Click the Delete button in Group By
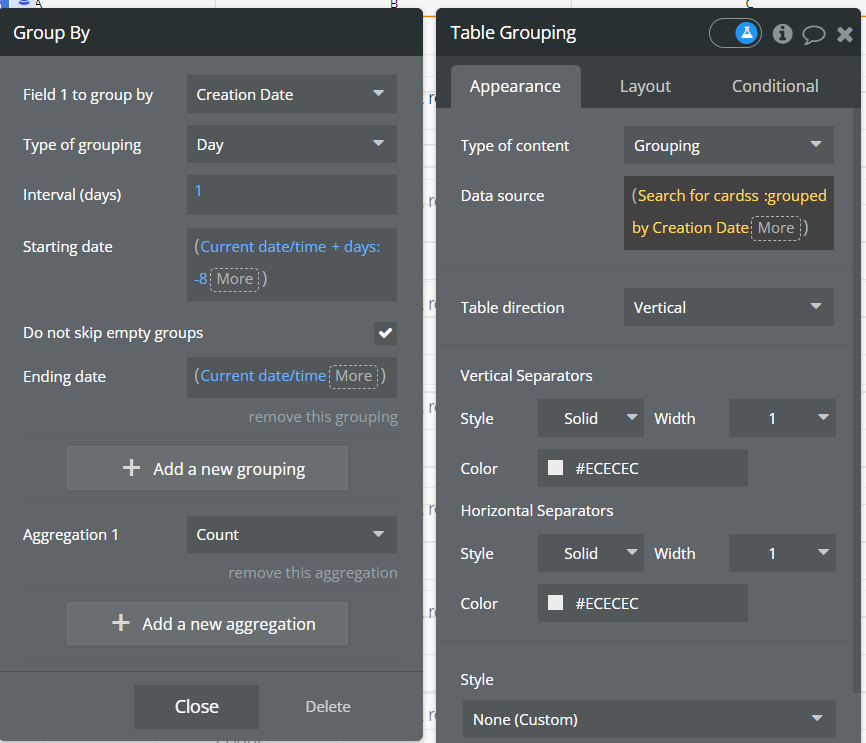Image resolution: width=866 pixels, height=743 pixels. coord(328,707)
